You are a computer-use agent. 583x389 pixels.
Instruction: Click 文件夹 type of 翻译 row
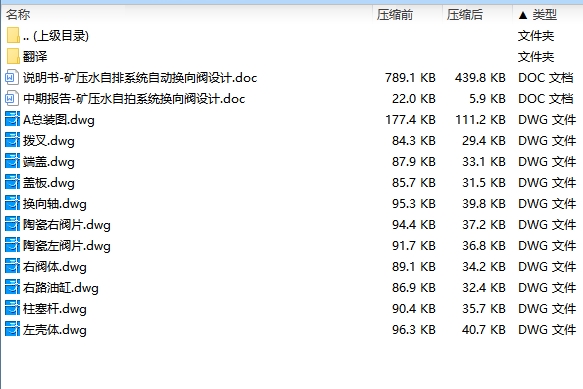[x=536, y=57]
